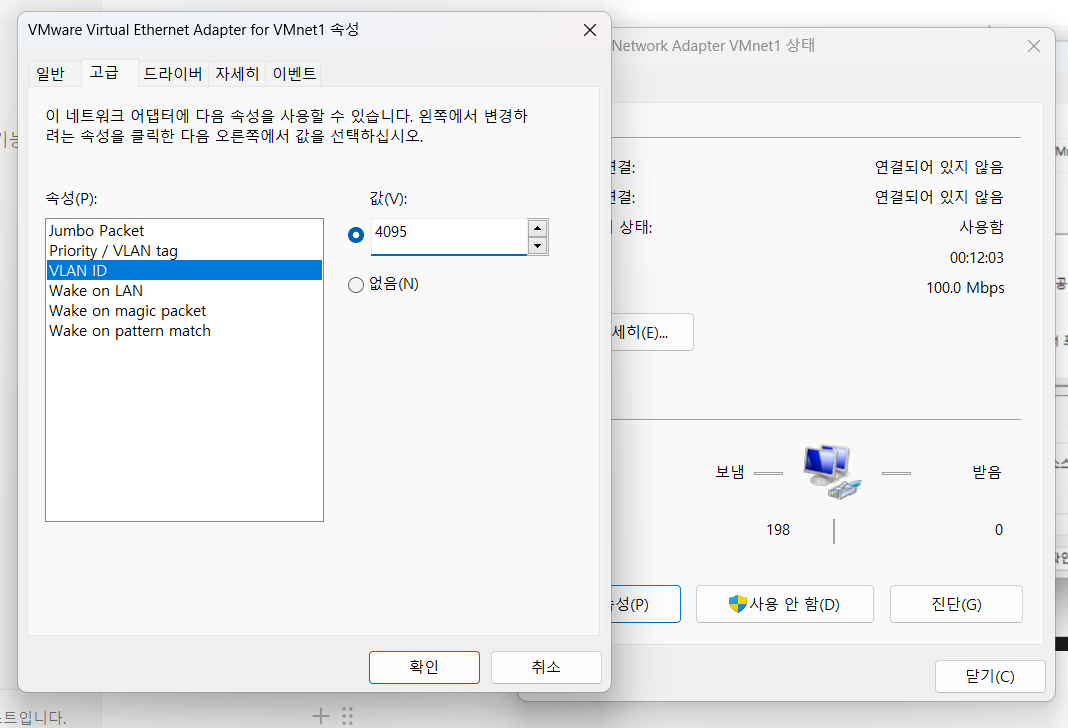Click the 보냄 label in status window
The width and height of the screenshot is (1068, 728).
pos(729,472)
